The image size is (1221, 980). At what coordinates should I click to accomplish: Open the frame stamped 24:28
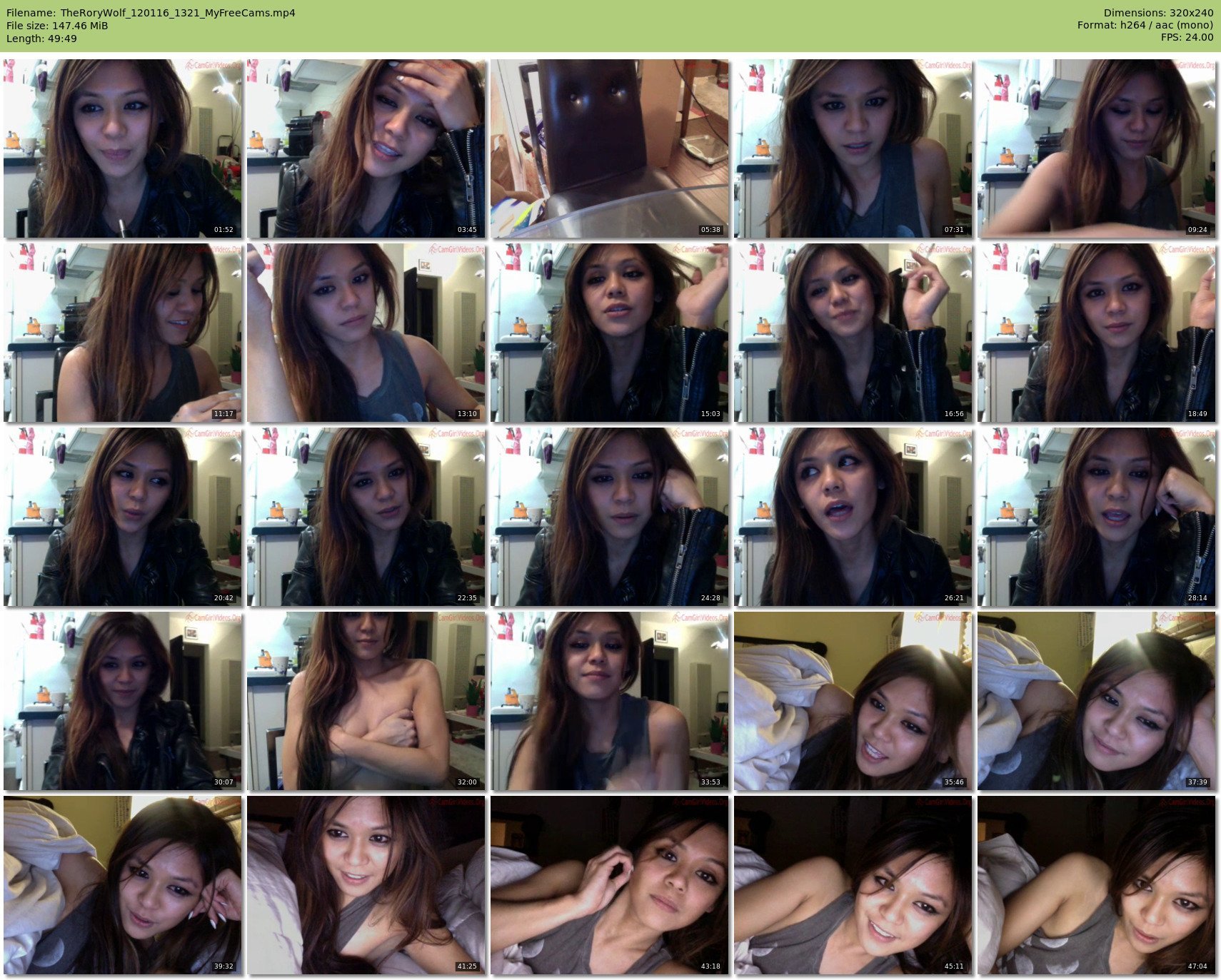(x=610, y=517)
